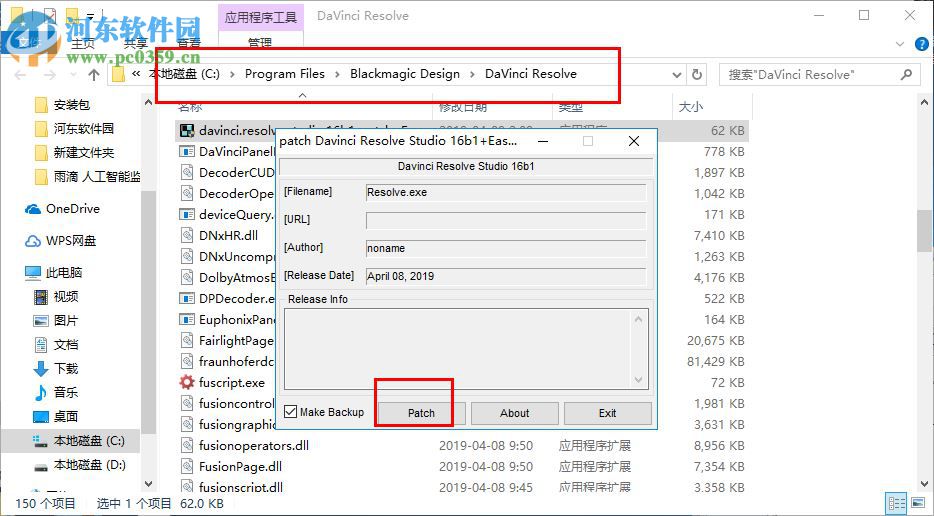Click the Patch button

pyautogui.click(x=421, y=413)
